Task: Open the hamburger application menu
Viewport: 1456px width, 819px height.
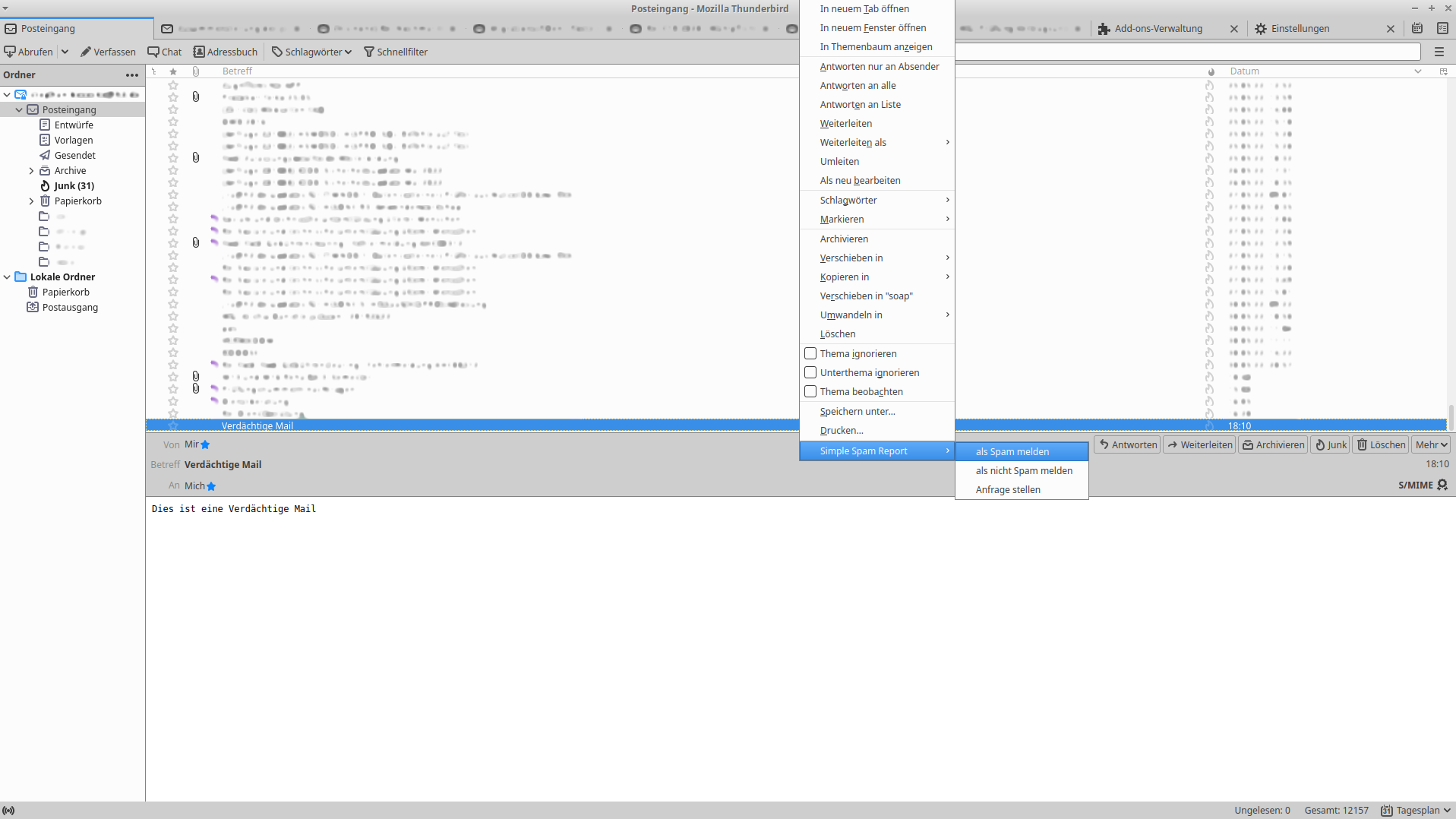Action: click(x=1439, y=52)
